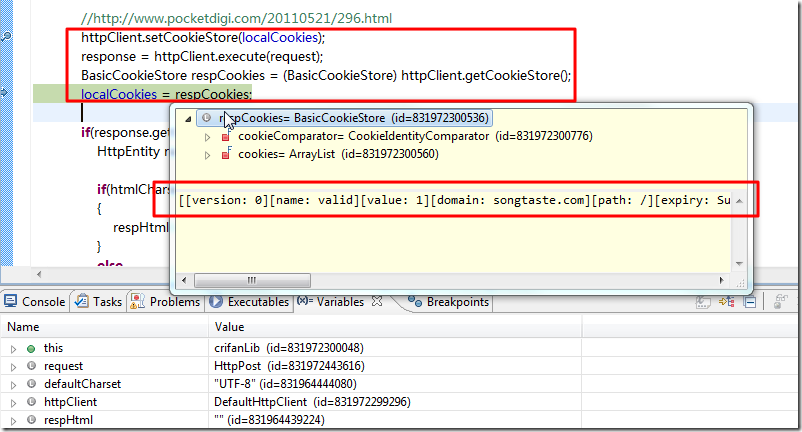Screen dimensions: 802x432
Task: Expand the respHtml variable row
Action: click(13, 421)
